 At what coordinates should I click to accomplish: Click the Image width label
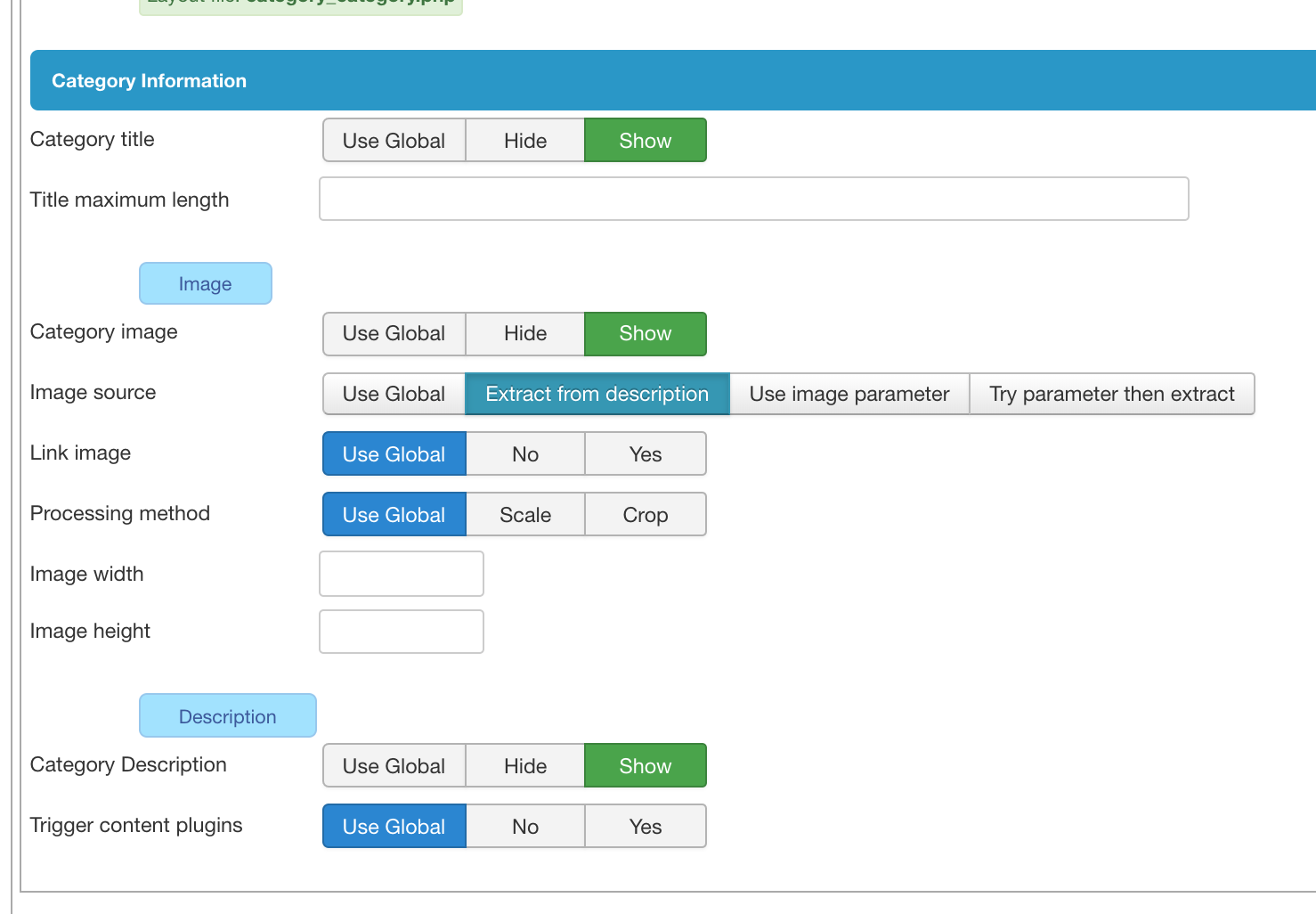pyautogui.click(x=87, y=575)
